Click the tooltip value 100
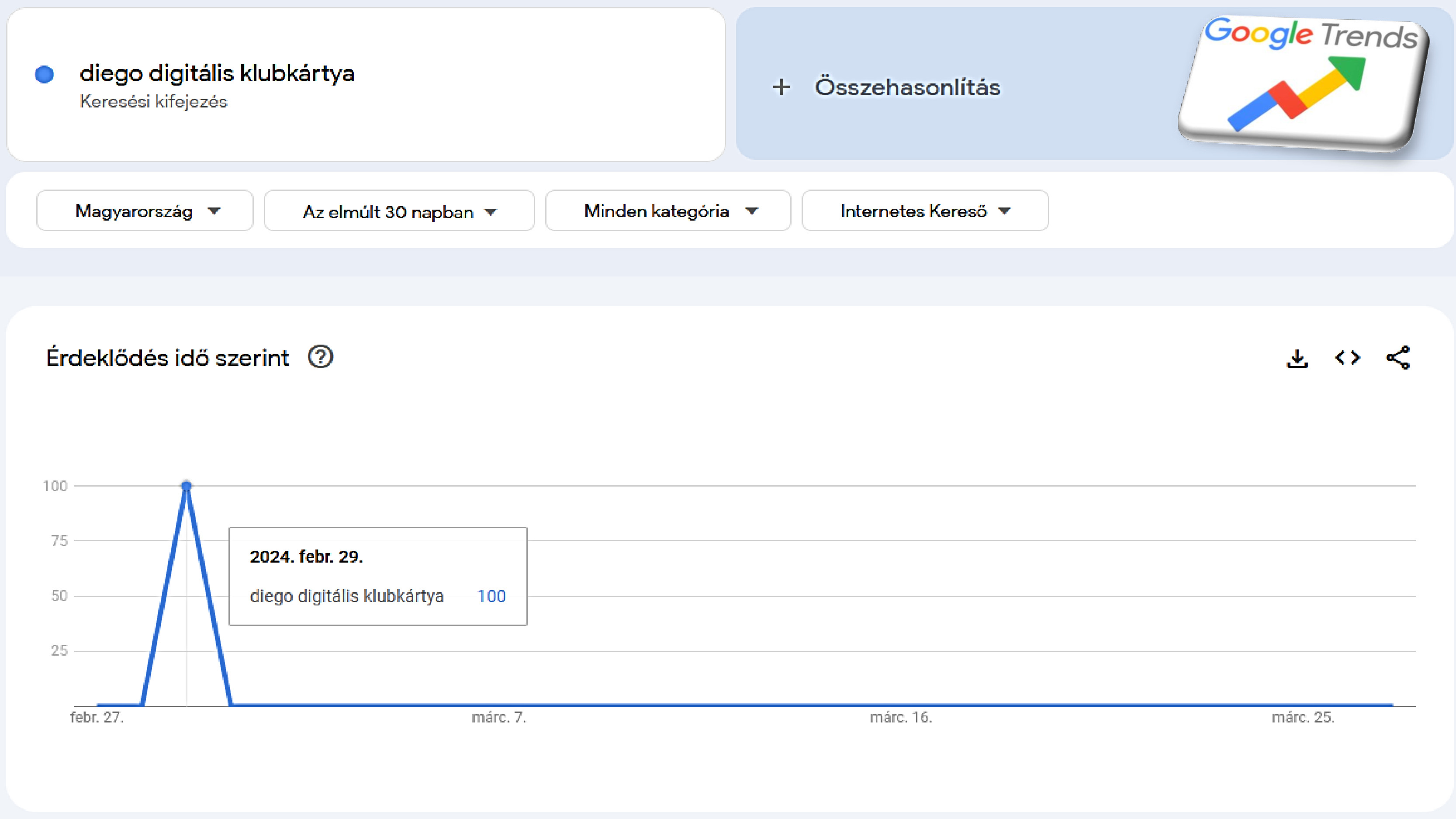 tap(491, 596)
